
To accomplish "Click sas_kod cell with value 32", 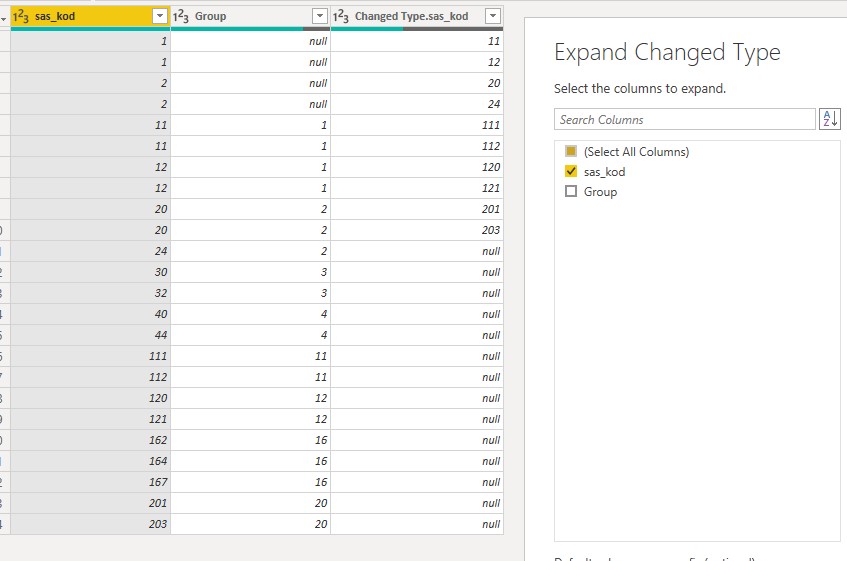I will point(90,293).
